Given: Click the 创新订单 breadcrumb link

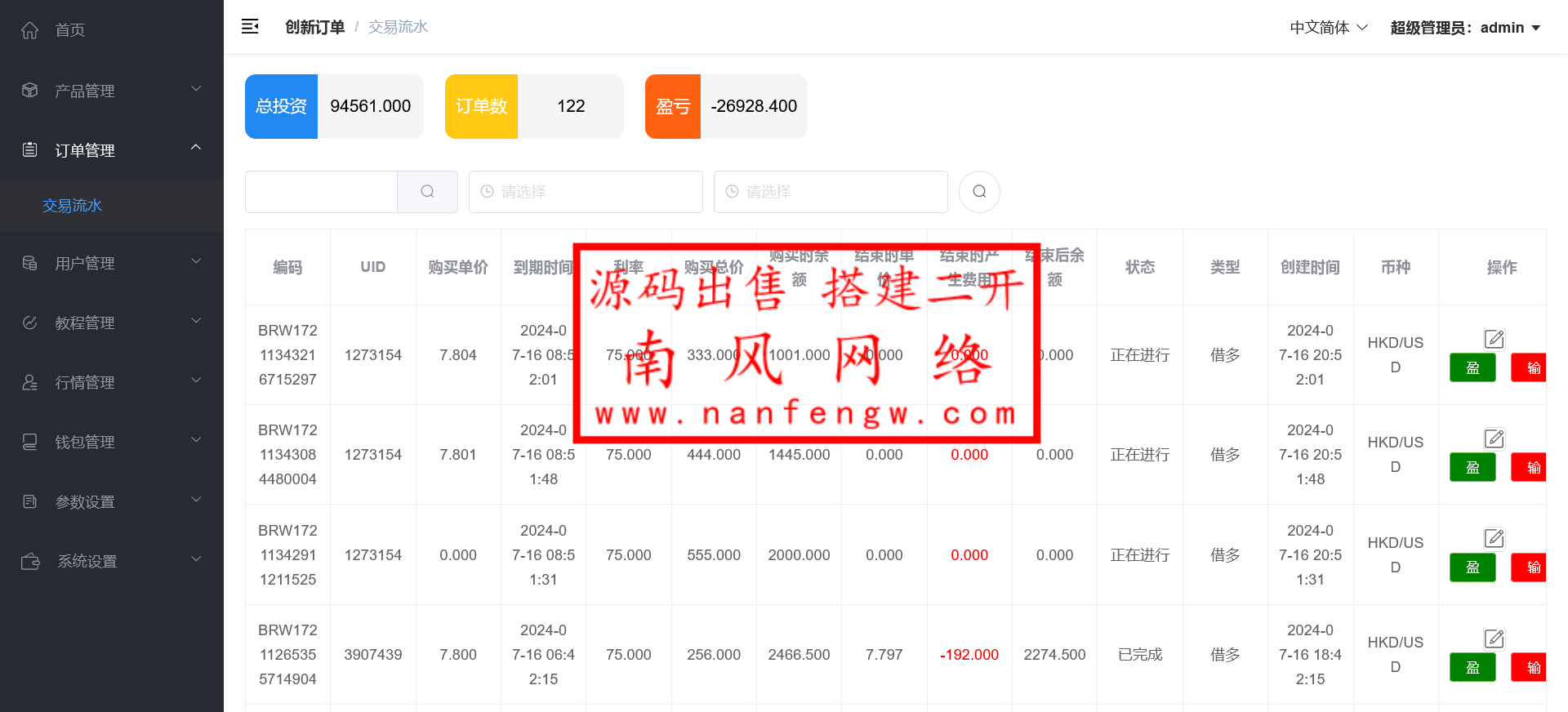Looking at the screenshot, I should (x=314, y=27).
